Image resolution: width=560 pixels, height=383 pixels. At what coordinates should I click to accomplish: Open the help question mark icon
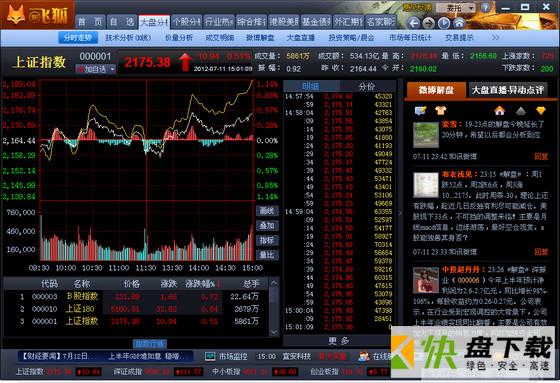click(x=485, y=8)
